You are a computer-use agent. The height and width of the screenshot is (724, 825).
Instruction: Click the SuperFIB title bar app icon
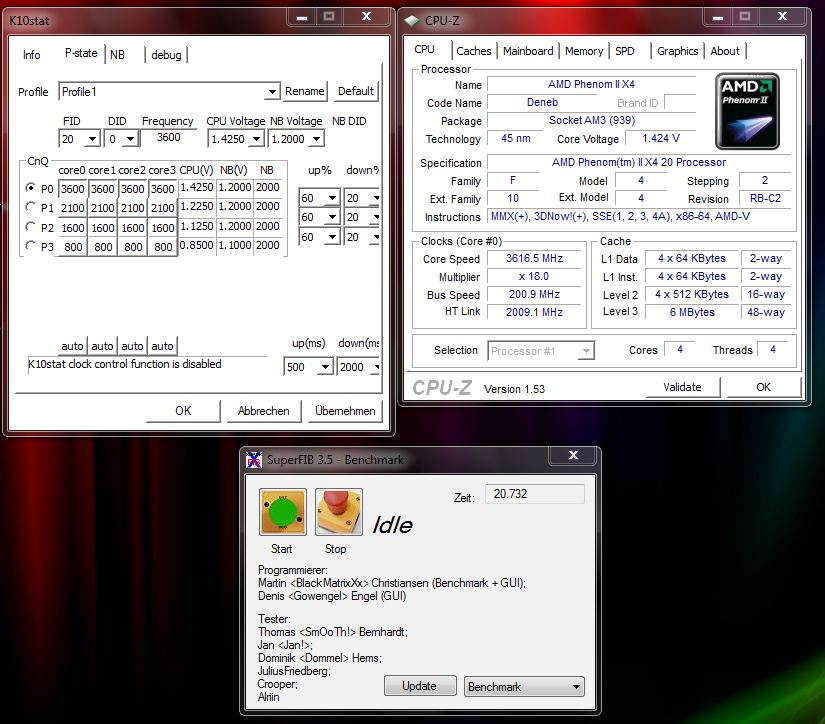[x=254, y=460]
